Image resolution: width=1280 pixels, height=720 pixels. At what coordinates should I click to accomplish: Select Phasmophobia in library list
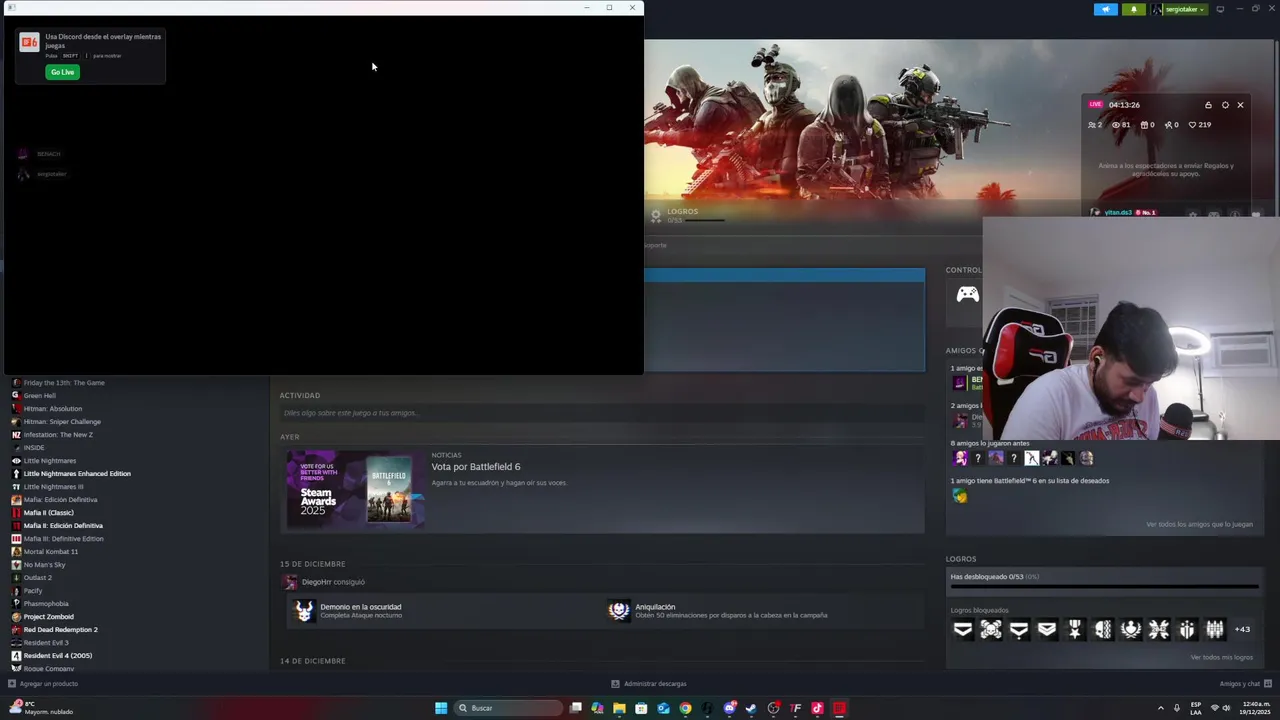(x=46, y=604)
